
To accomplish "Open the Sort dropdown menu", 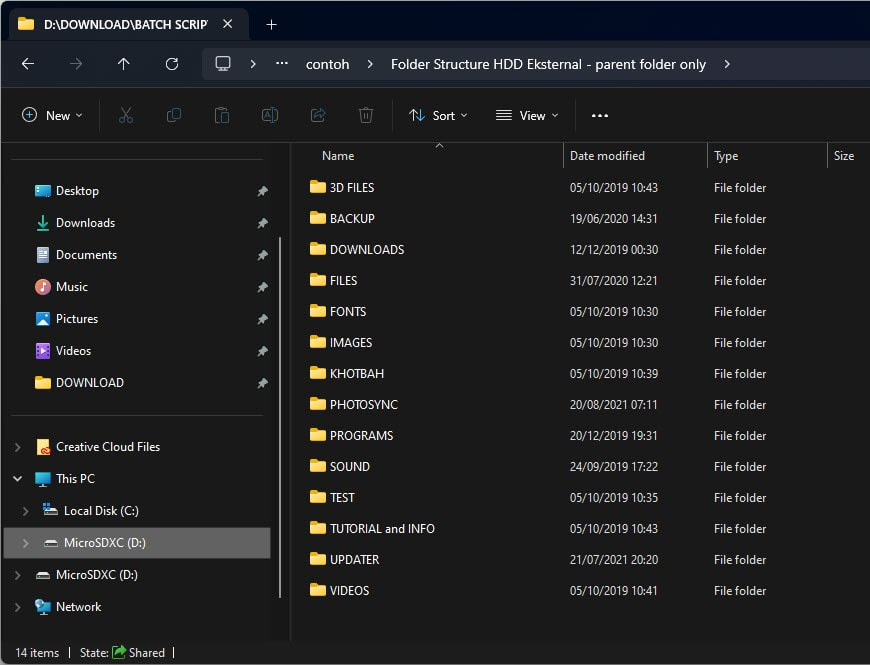I will coord(438,115).
